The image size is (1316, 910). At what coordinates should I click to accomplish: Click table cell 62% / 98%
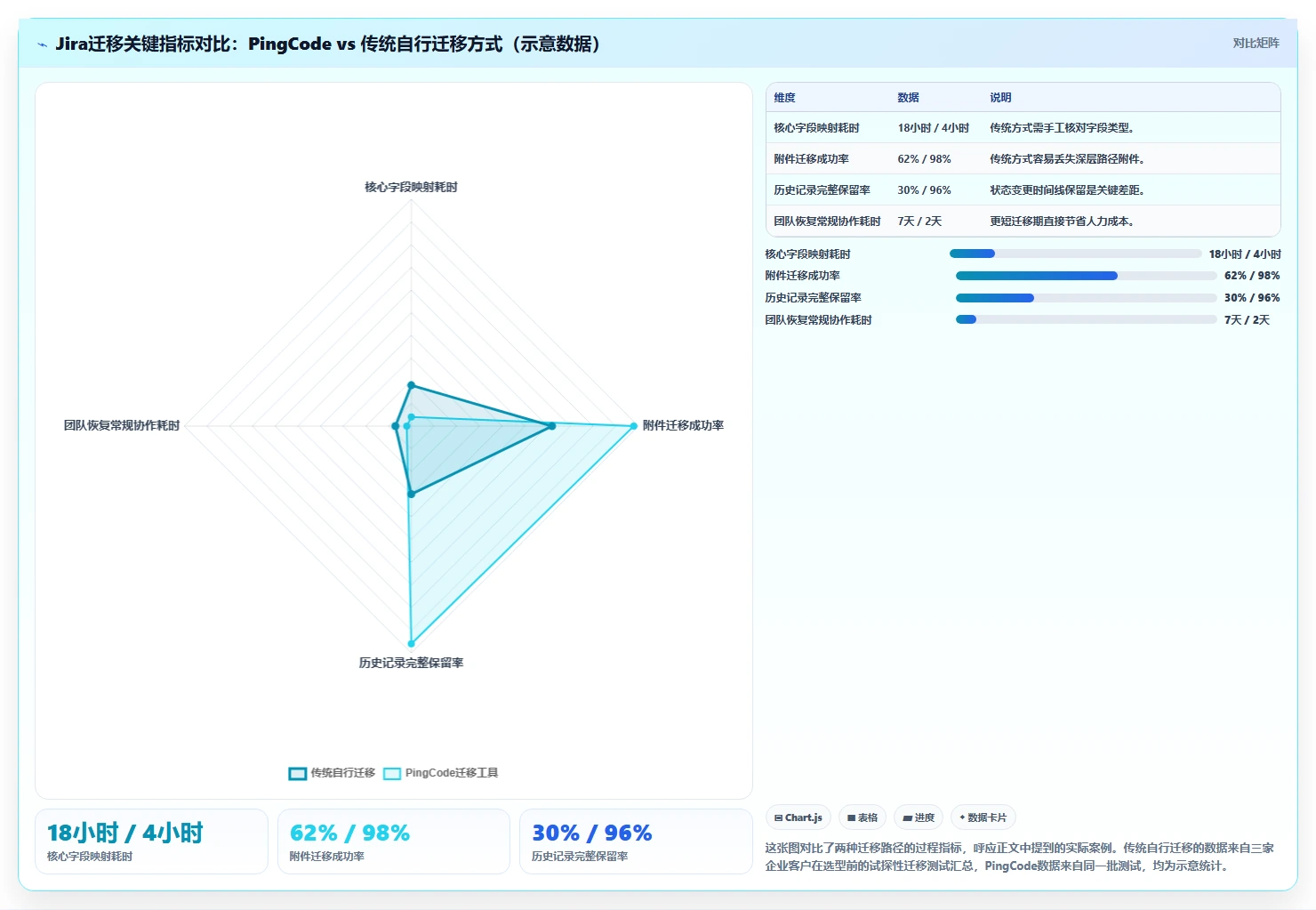924,159
